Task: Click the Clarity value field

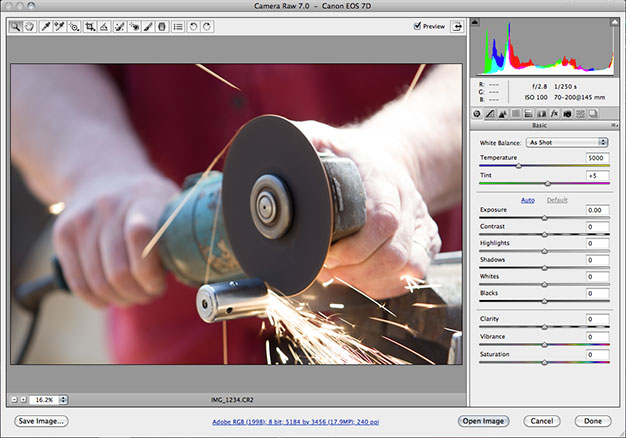Action: (x=597, y=319)
